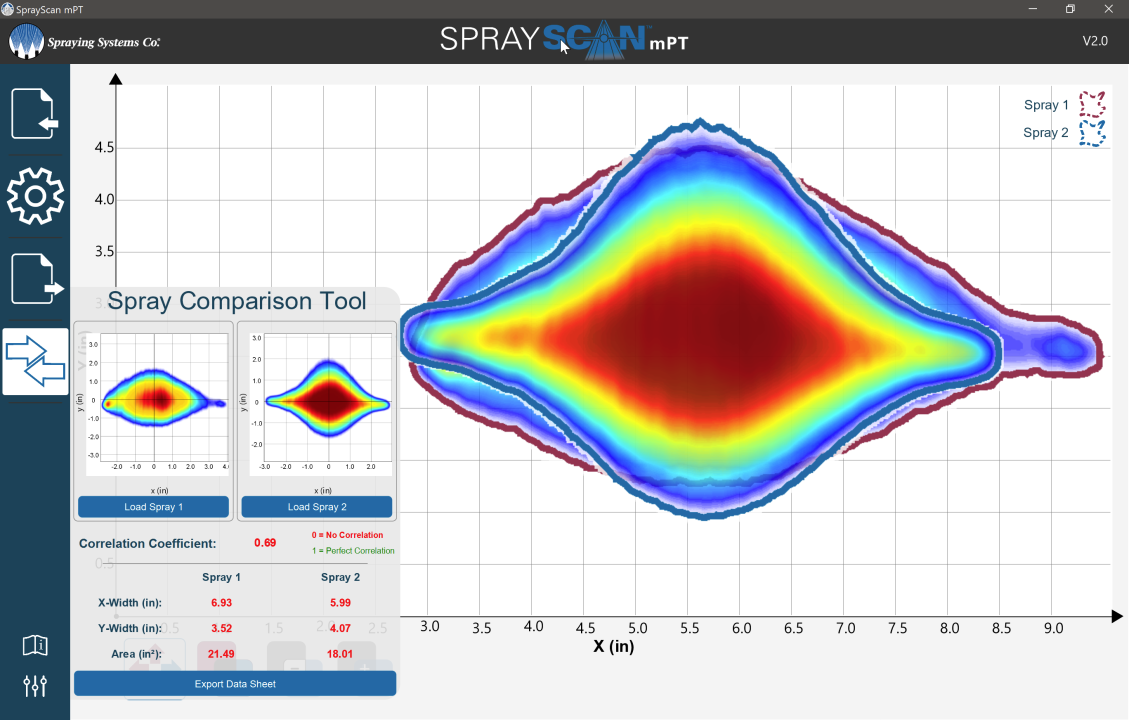
Task: Open the settings gear in the sidebar
Action: (x=35, y=196)
